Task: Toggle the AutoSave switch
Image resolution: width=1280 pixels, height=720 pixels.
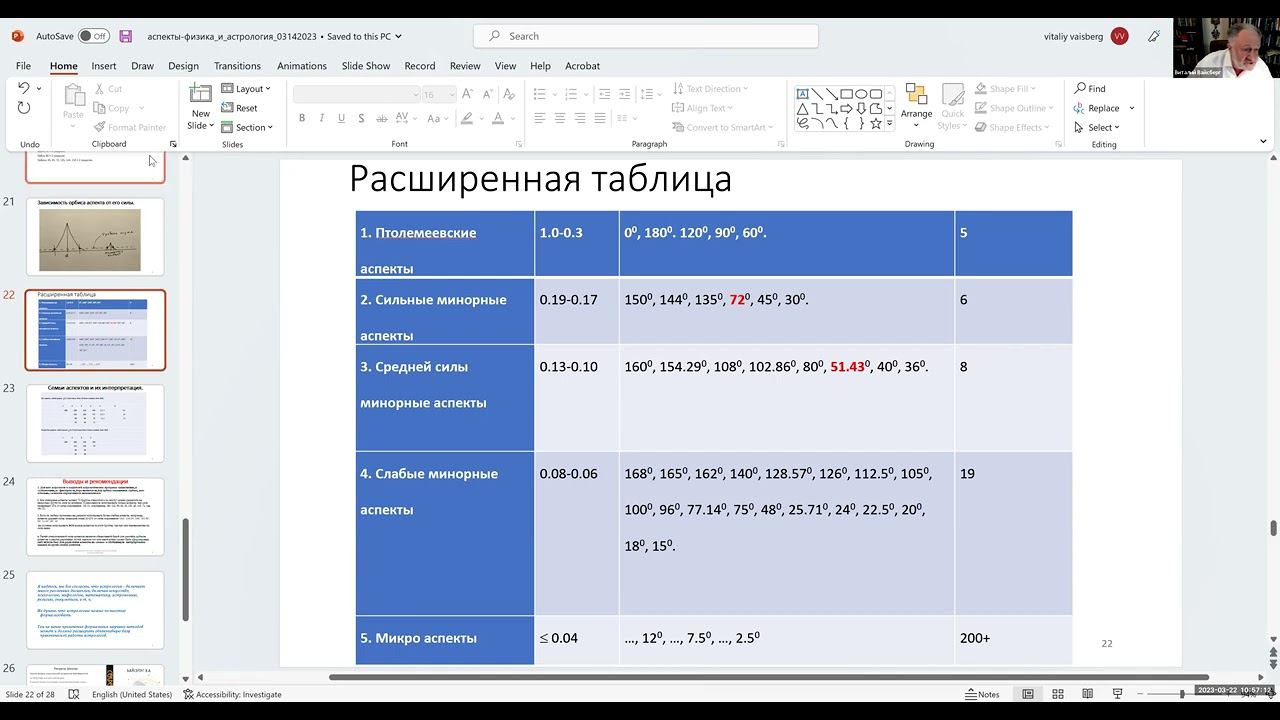Action: (93, 36)
